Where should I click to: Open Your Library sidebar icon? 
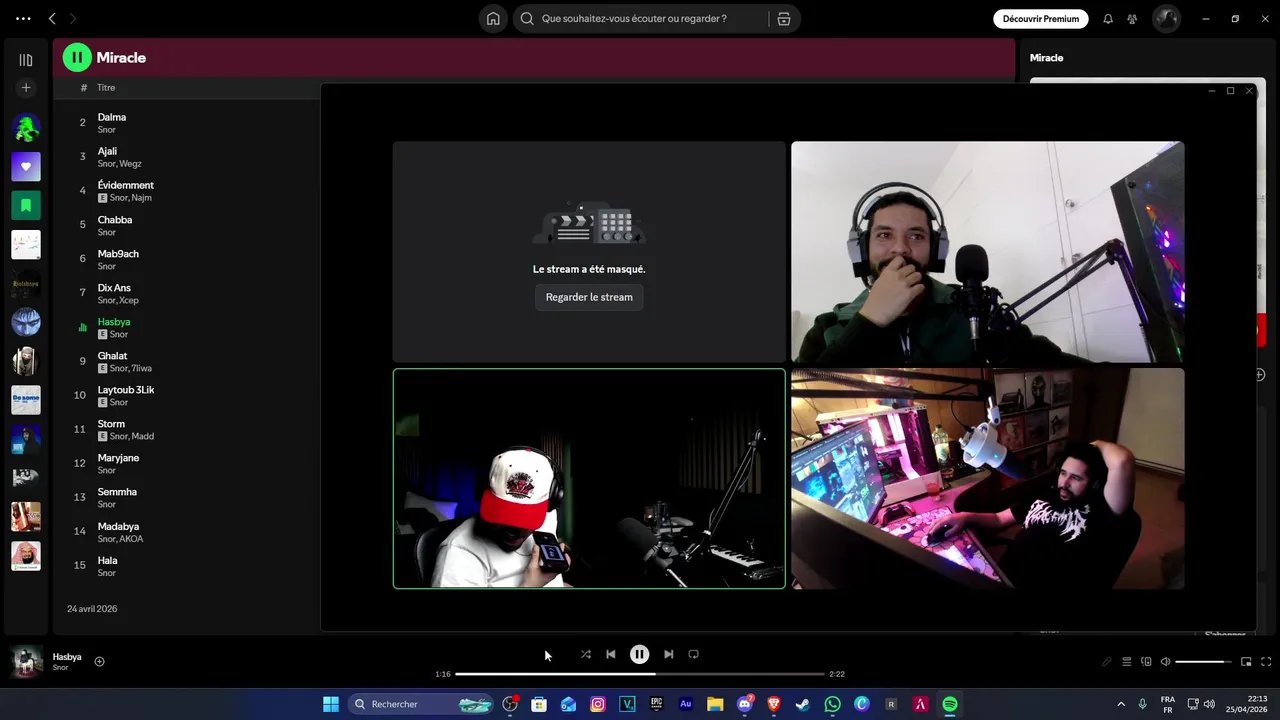26,60
